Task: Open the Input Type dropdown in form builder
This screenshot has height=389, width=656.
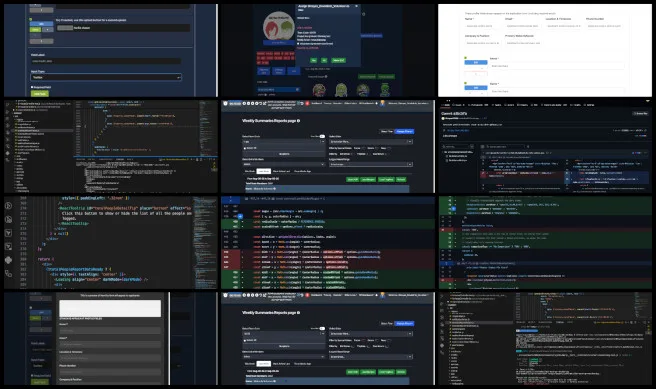Action: point(106,77)
